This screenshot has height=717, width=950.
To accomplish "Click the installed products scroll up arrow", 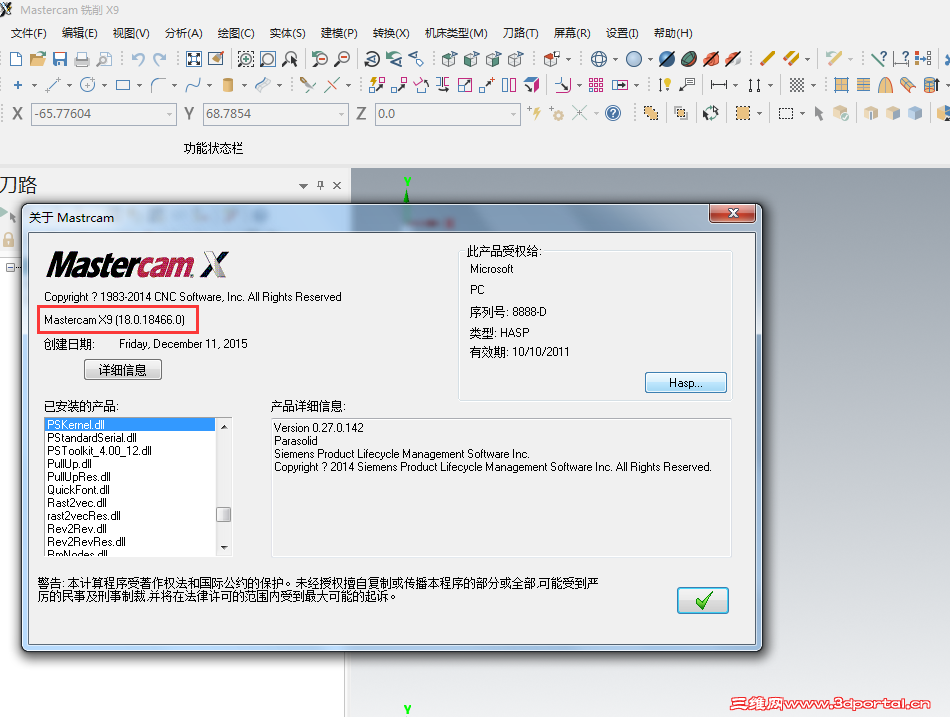I will (224, 427).
